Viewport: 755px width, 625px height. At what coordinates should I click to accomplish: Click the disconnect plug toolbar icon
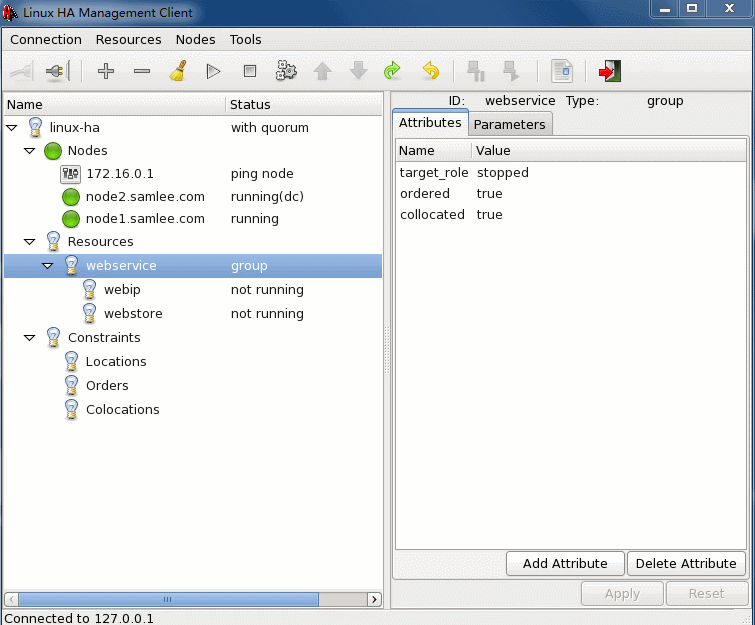58,72
